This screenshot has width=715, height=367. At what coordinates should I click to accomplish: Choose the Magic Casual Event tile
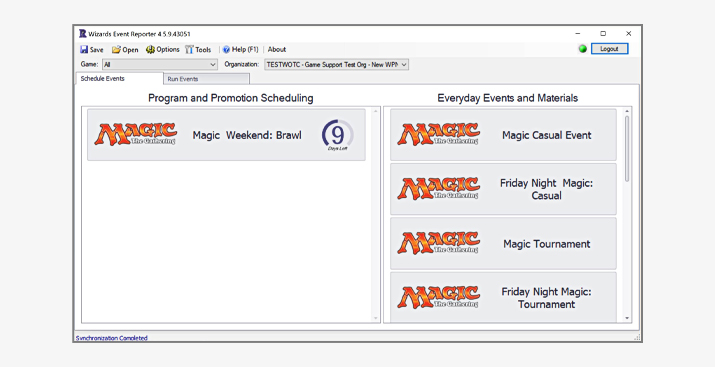503,135
